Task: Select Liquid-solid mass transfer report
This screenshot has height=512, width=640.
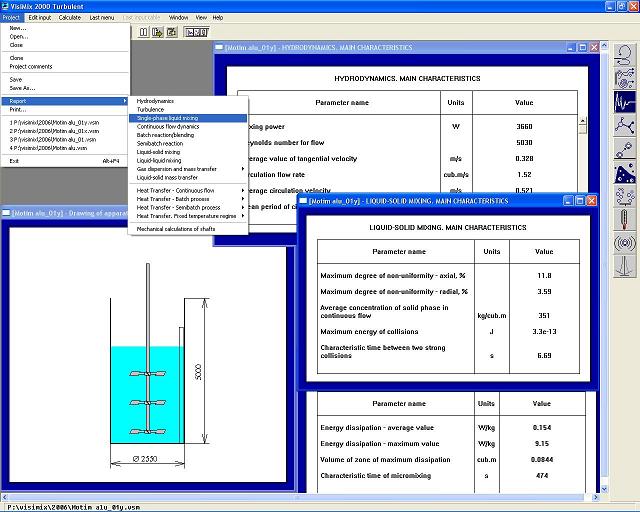Action: click(188, 178)
